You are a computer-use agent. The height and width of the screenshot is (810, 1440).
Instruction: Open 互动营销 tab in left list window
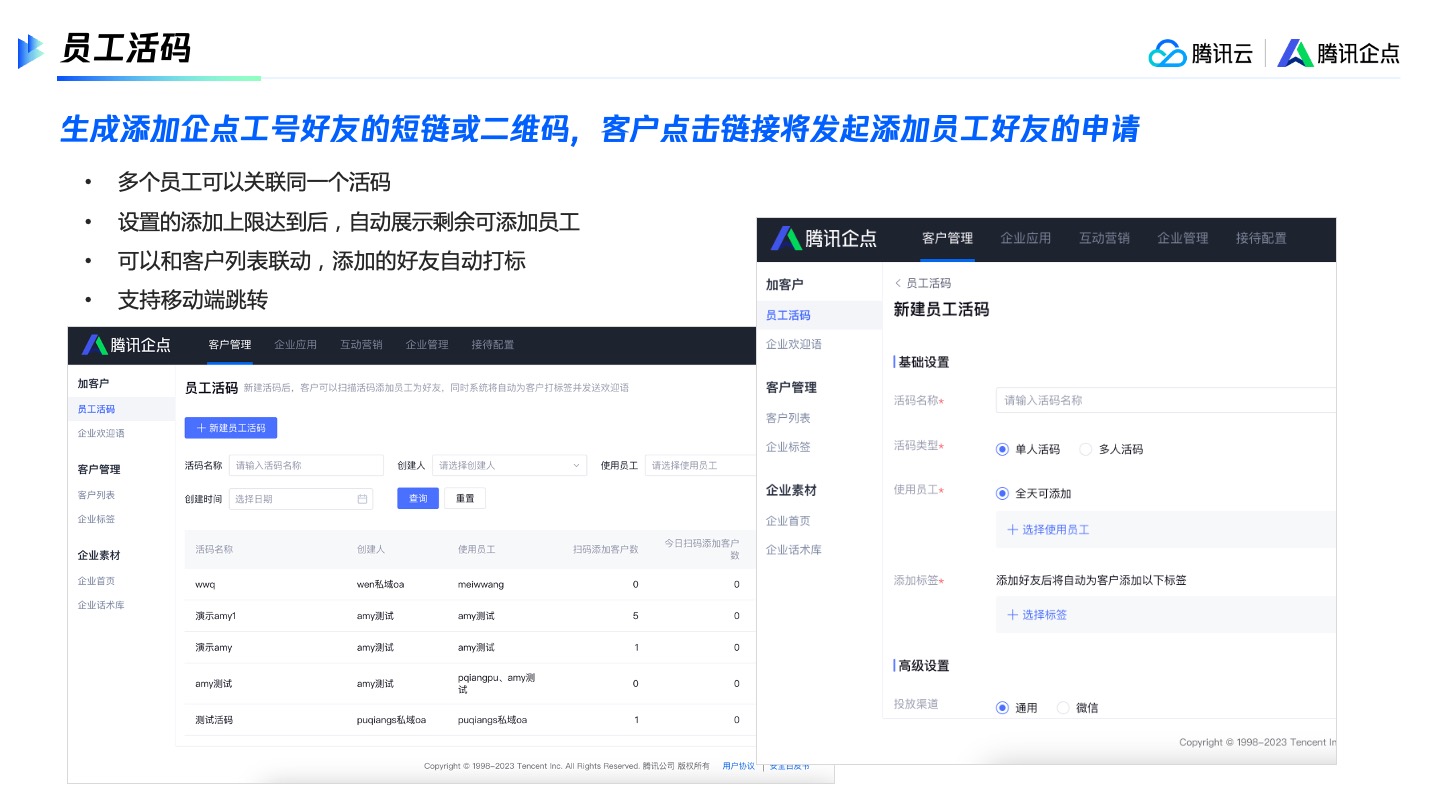tap(361, 345)
